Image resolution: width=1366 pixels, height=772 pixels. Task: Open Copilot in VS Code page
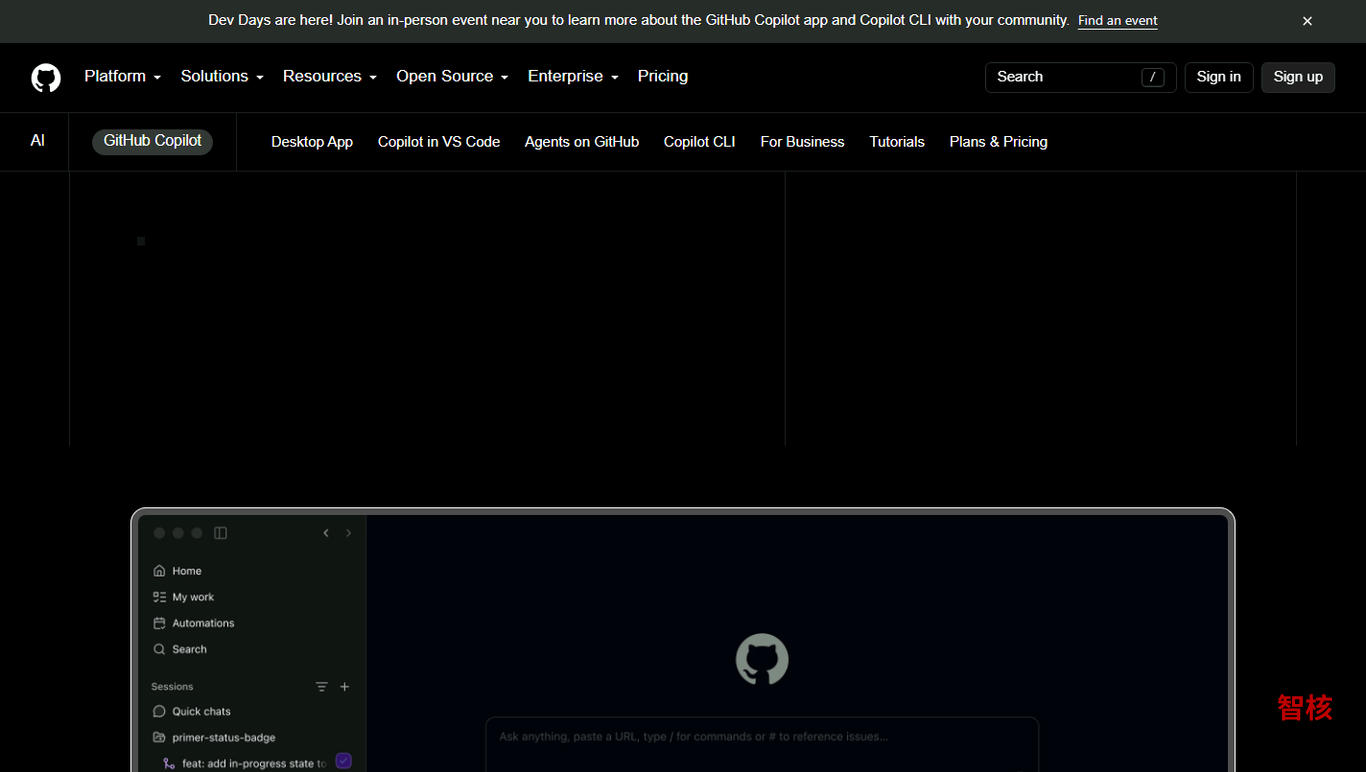click(439, 142)
